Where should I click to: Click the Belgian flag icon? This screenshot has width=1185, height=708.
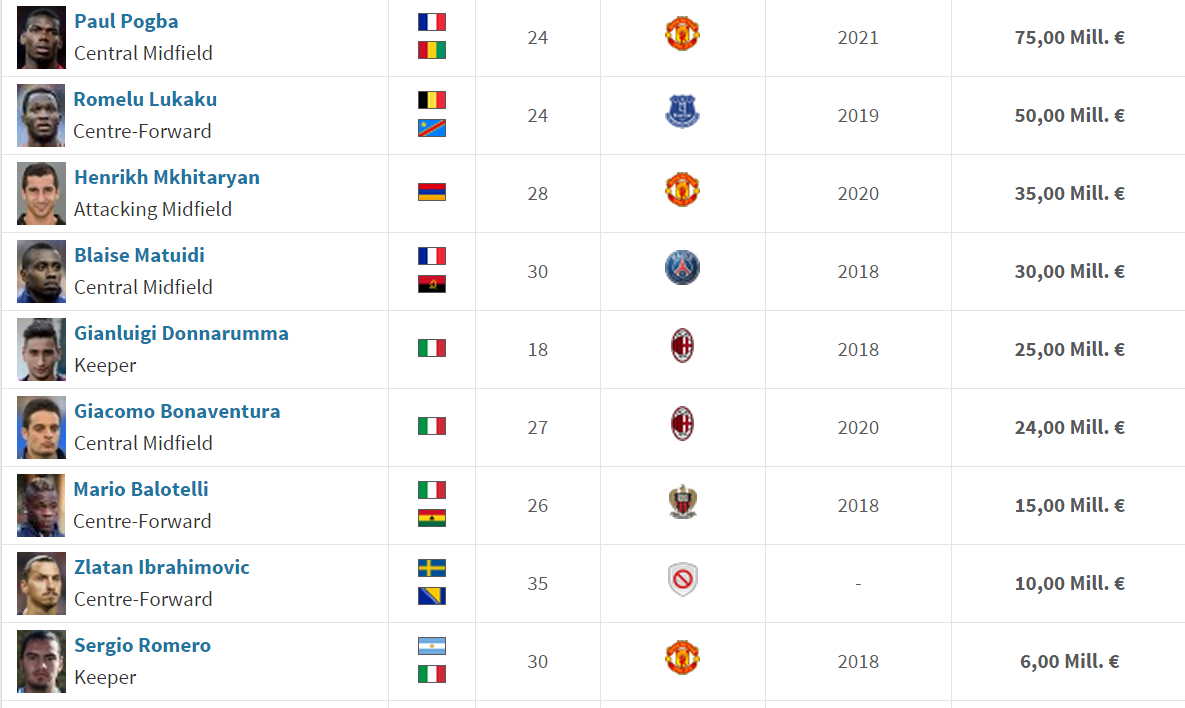432,100
